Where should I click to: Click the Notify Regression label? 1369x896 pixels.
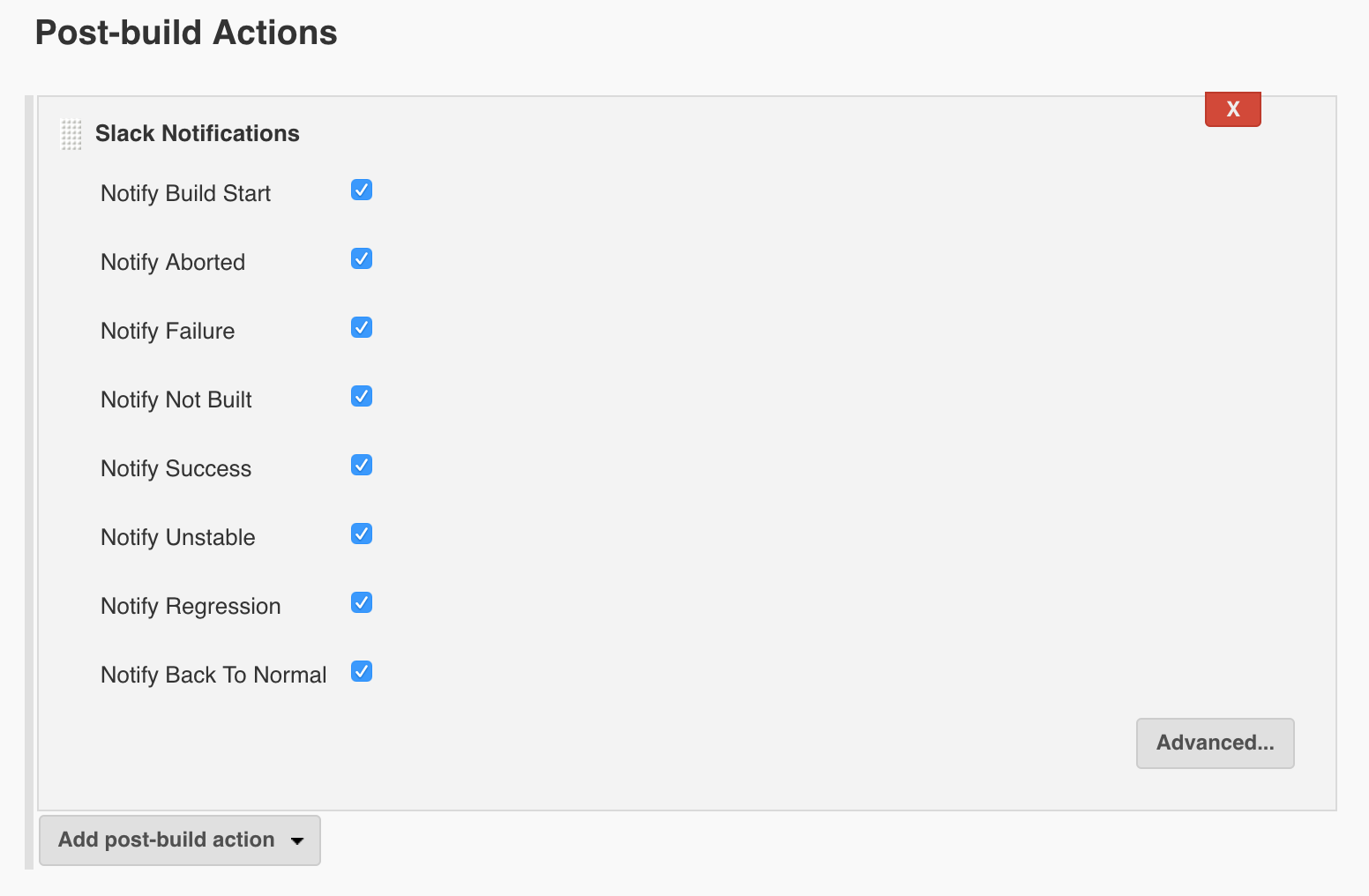point(191,606)
